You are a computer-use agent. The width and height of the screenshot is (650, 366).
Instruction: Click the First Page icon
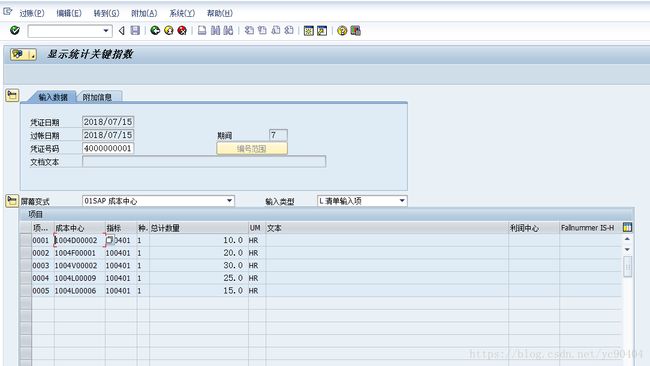pos(249,30)
